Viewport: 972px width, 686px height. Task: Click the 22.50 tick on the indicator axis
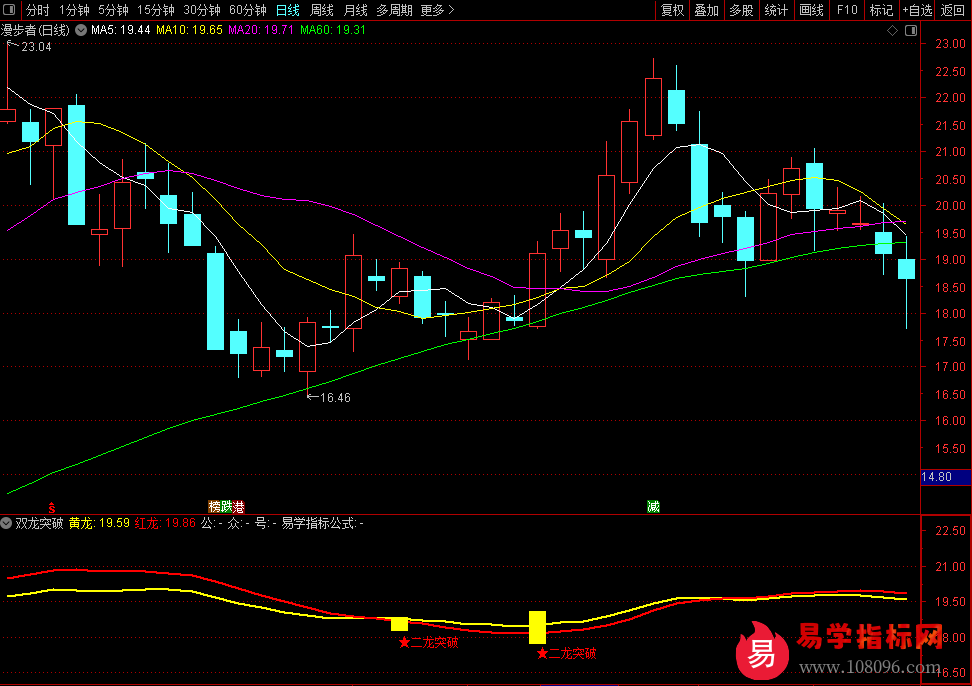(950, 530)
